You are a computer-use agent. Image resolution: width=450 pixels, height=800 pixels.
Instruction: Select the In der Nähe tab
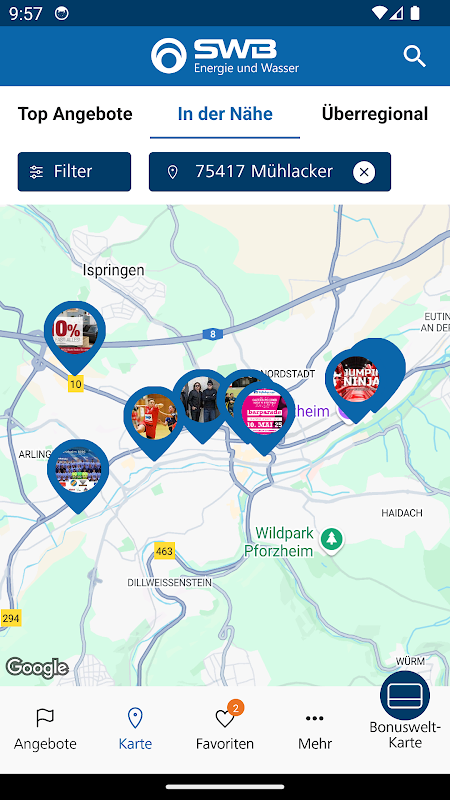(225, 114)
